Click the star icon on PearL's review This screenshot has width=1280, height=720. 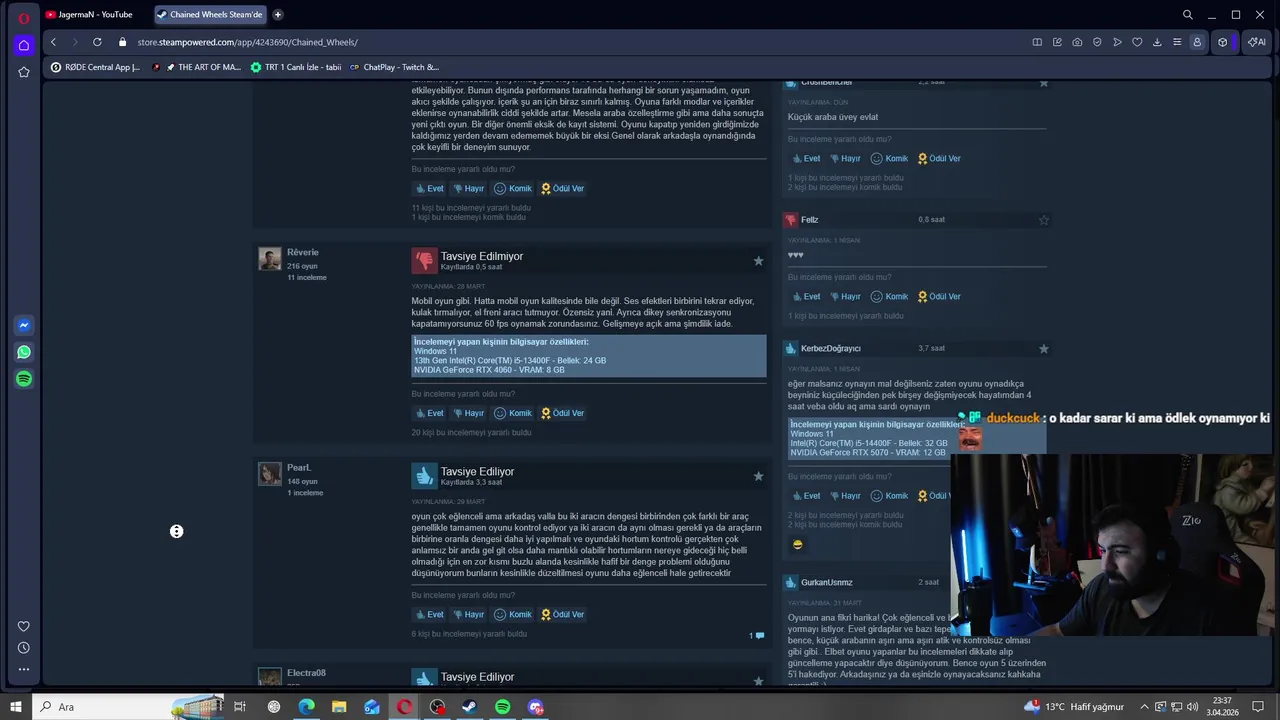click(758, 476)
